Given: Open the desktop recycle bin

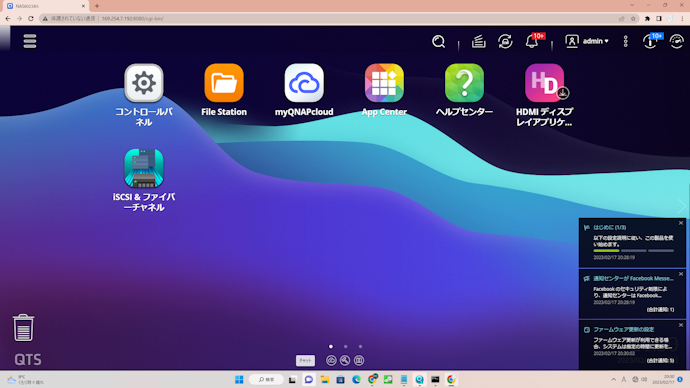Looking at the screenshot, I should point(23,327).
